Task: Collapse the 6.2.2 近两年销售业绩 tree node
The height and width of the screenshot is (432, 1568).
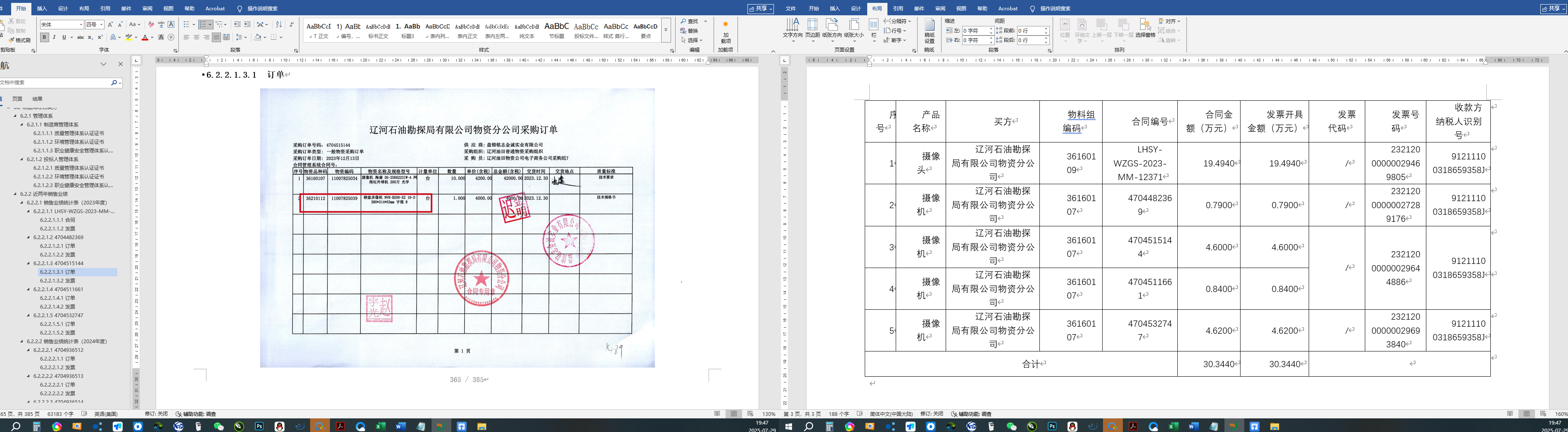Action: tap(16, 193)
